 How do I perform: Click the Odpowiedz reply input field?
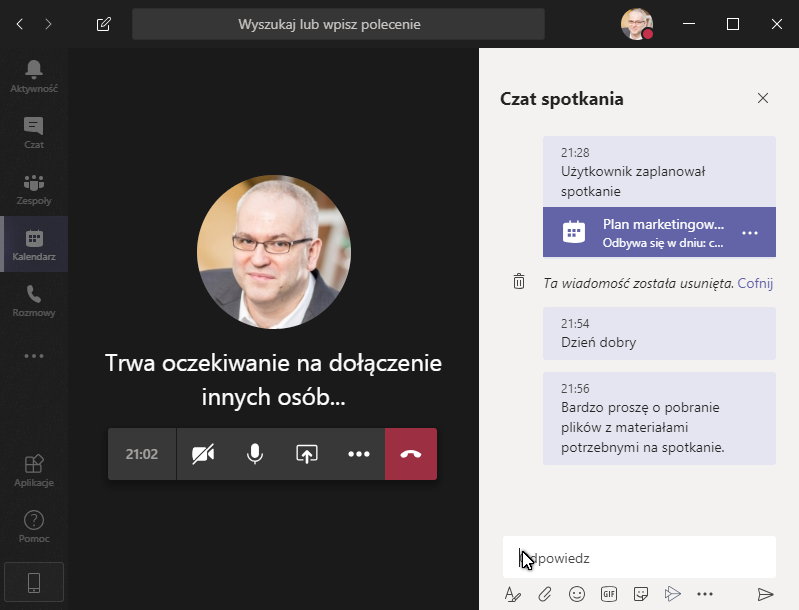coord(639,558)
